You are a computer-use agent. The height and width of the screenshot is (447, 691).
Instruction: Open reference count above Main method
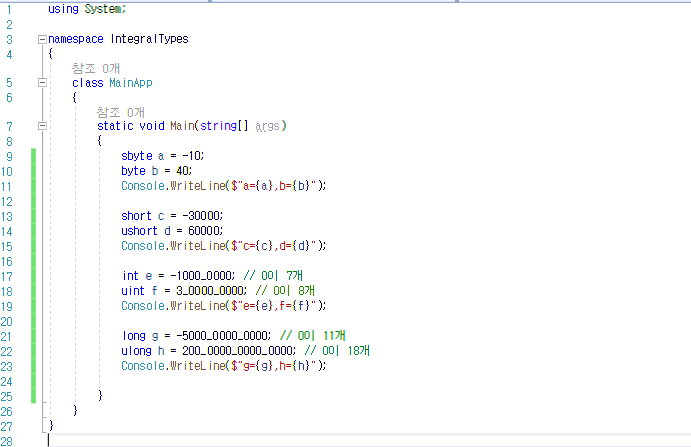click(120, 112)
